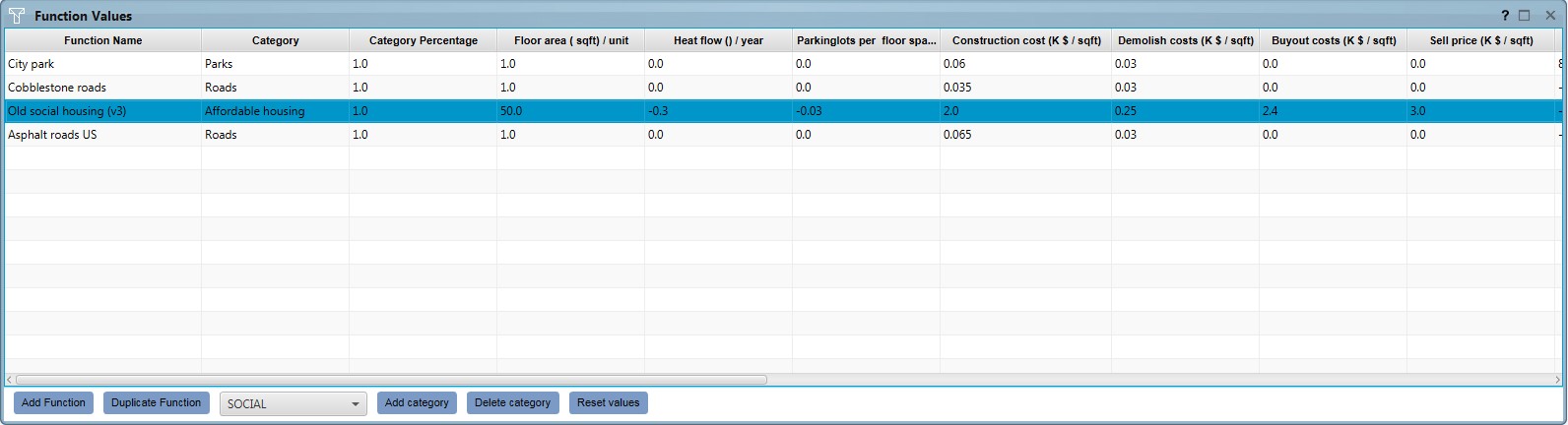
Task: Click Parks category cell
Action: (x=276, y=64)
